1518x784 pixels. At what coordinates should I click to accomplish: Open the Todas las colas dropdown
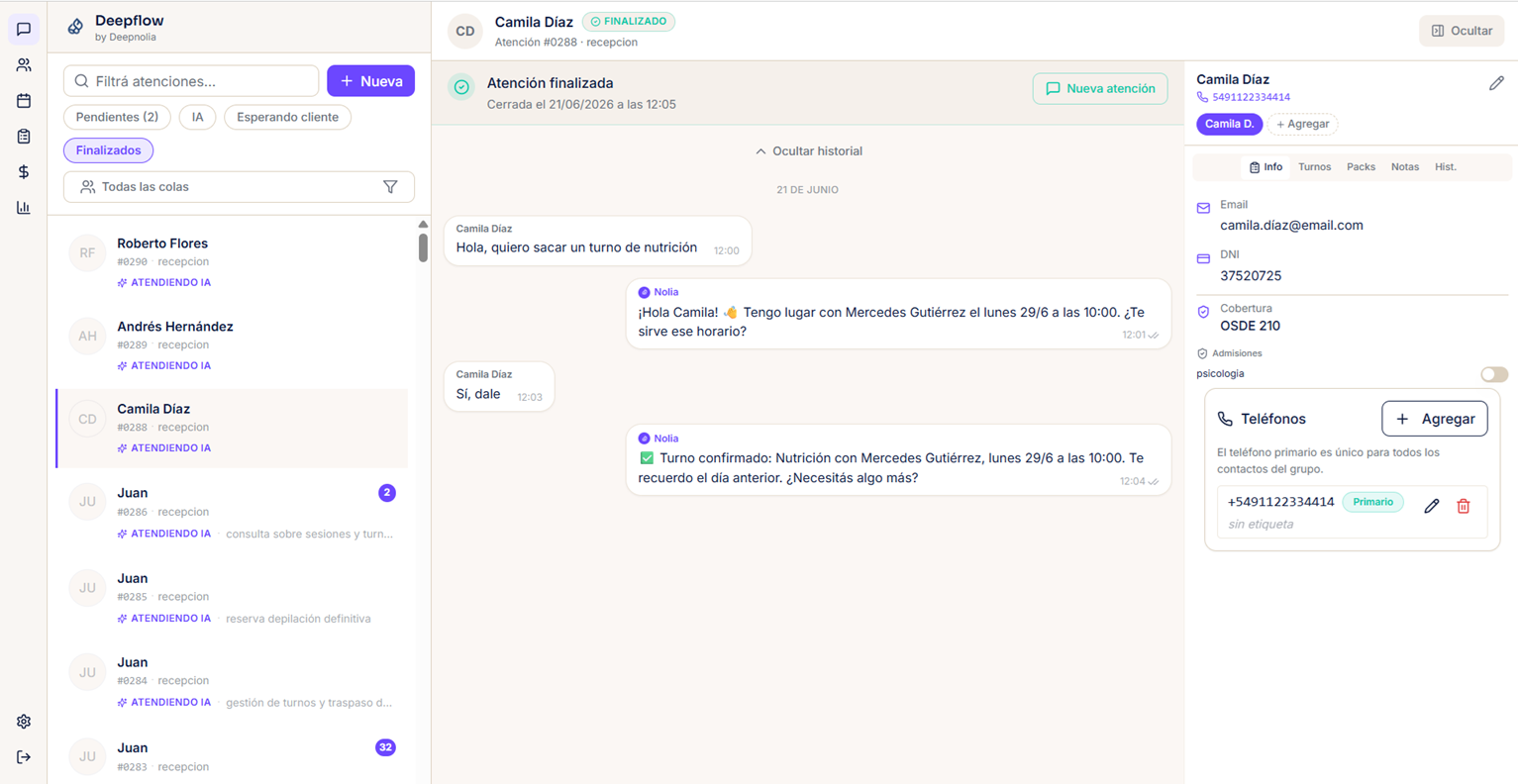point(239,187)
